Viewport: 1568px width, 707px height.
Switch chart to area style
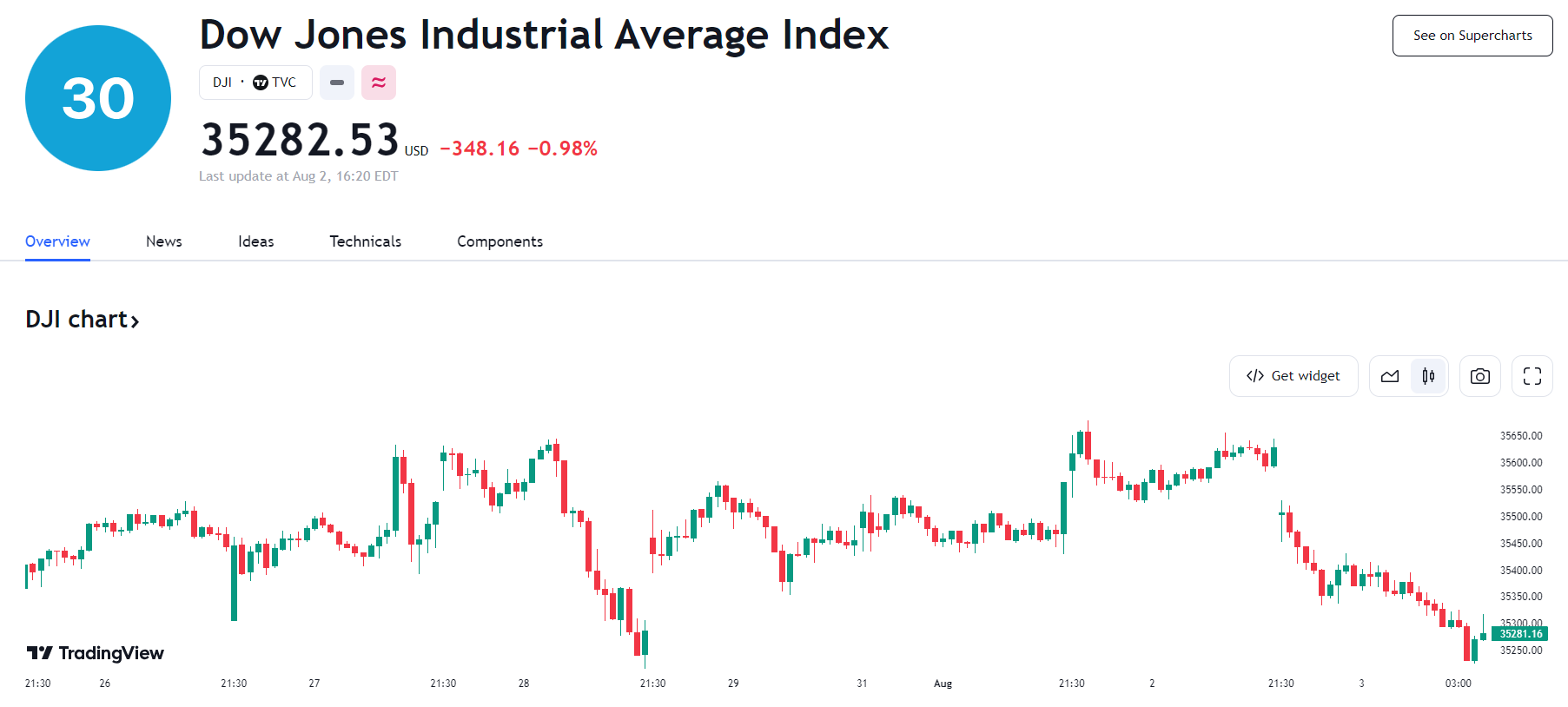[1390, 376]
